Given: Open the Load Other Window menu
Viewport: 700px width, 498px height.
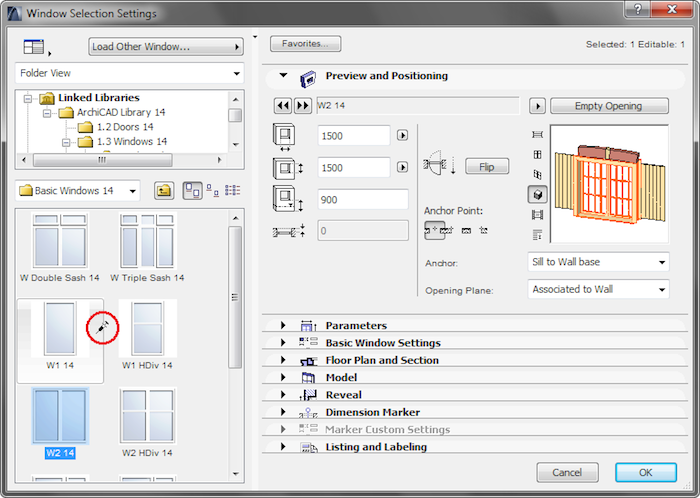Looking at the screenshot, I should [166, 46].
